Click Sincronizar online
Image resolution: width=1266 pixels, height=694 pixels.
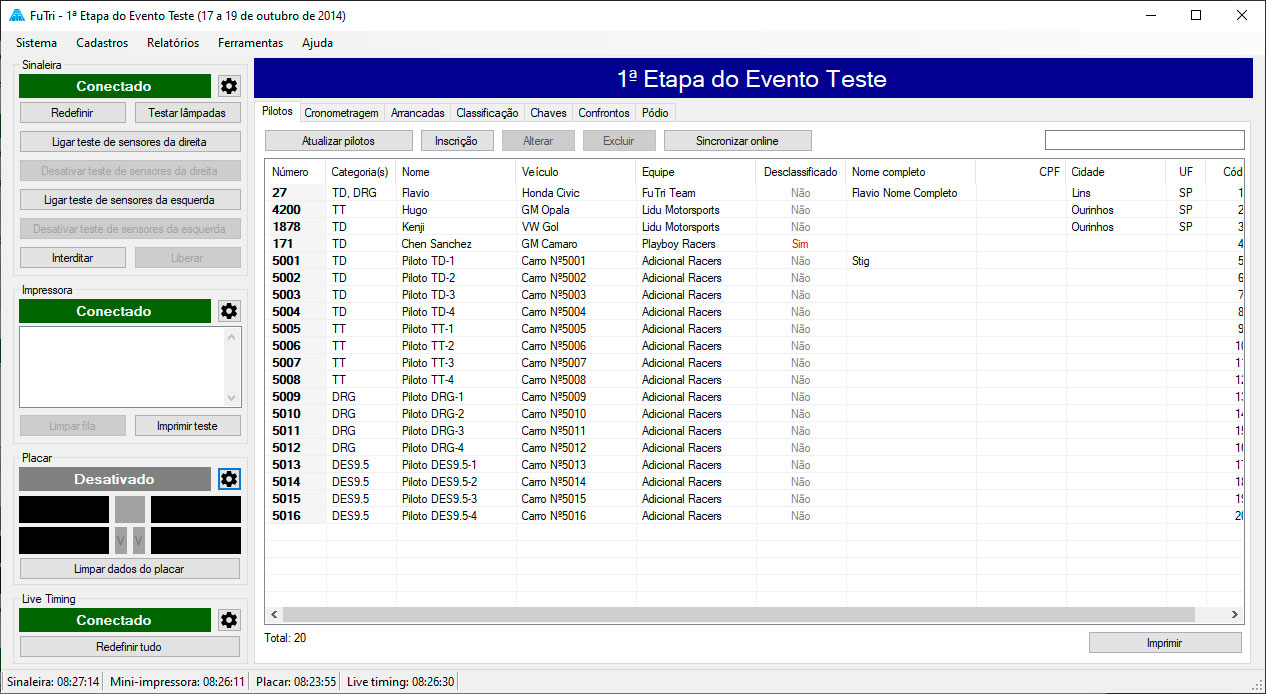pyautogui.click(x=737, y=140)
